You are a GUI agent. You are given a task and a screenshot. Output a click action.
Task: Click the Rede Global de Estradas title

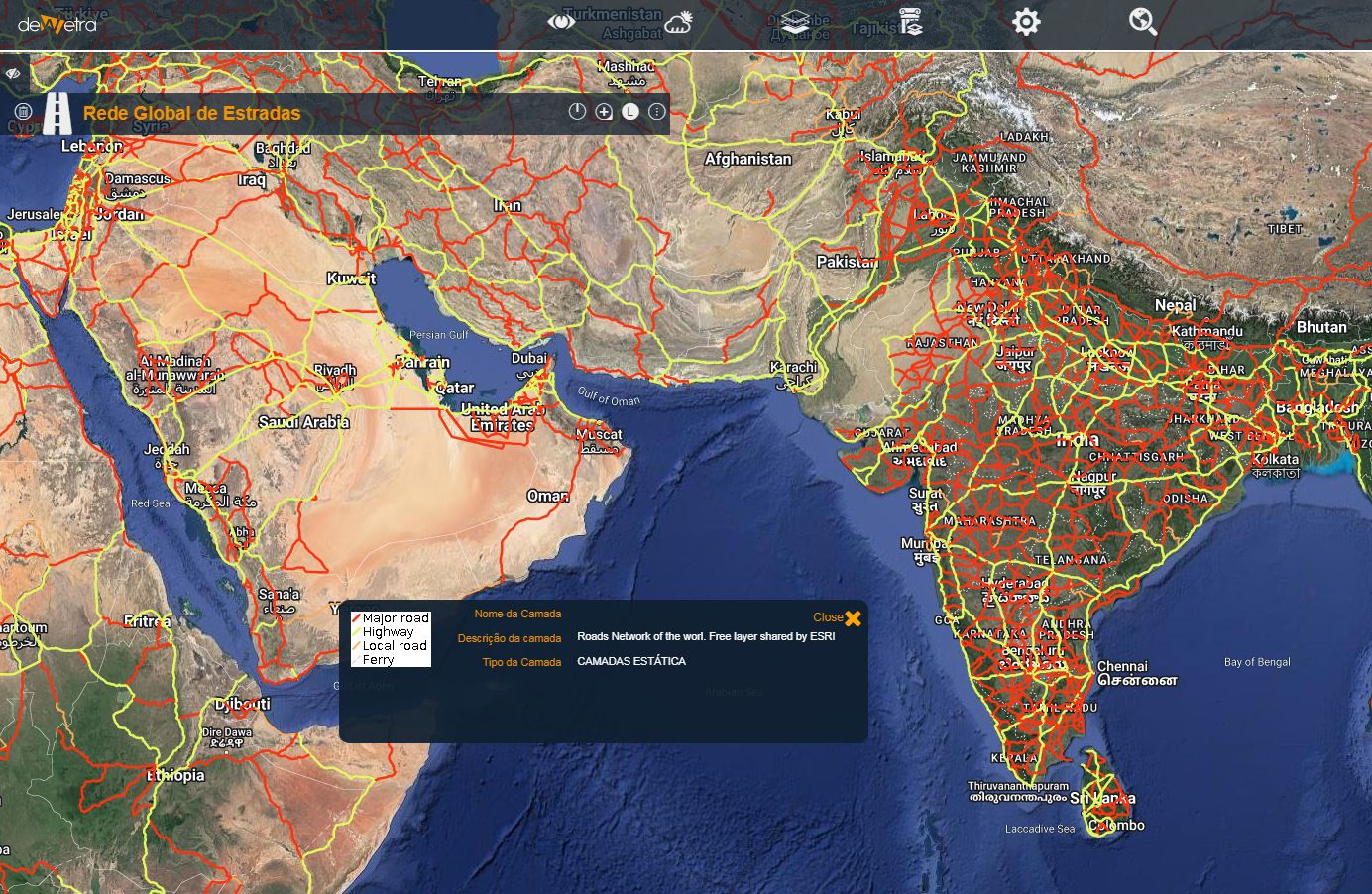tap(191, 113)
